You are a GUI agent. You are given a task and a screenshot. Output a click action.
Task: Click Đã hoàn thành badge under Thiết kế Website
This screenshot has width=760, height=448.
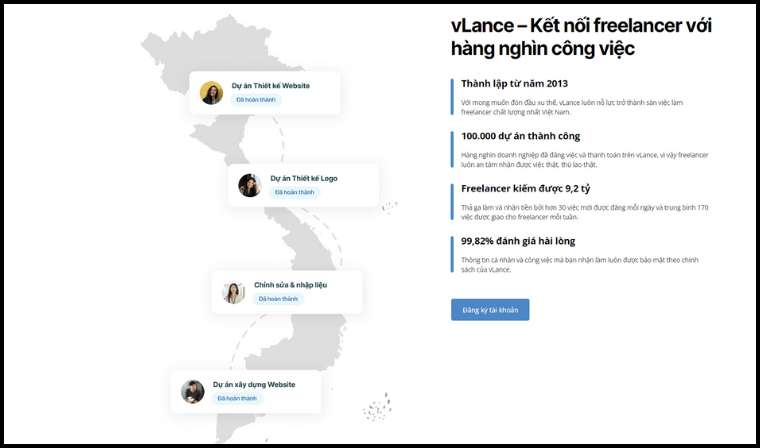pos(256,100)
